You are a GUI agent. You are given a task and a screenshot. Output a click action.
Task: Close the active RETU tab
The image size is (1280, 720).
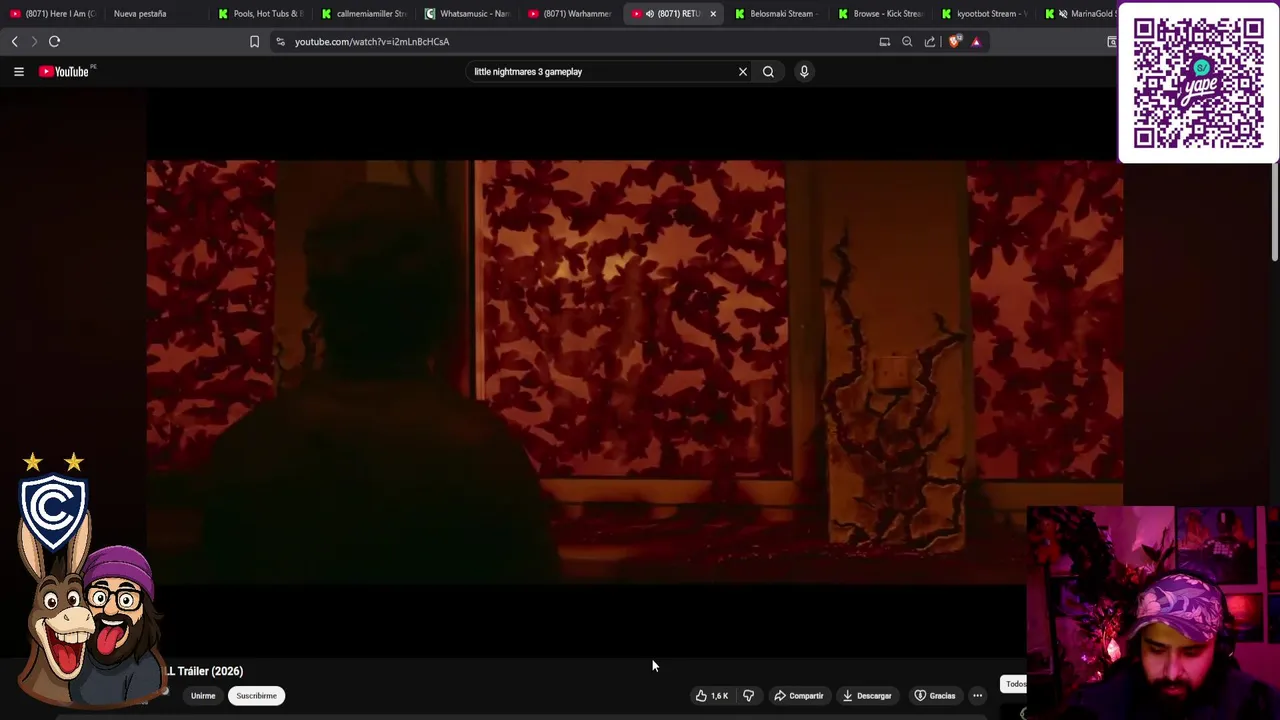[x=713, y=14]
